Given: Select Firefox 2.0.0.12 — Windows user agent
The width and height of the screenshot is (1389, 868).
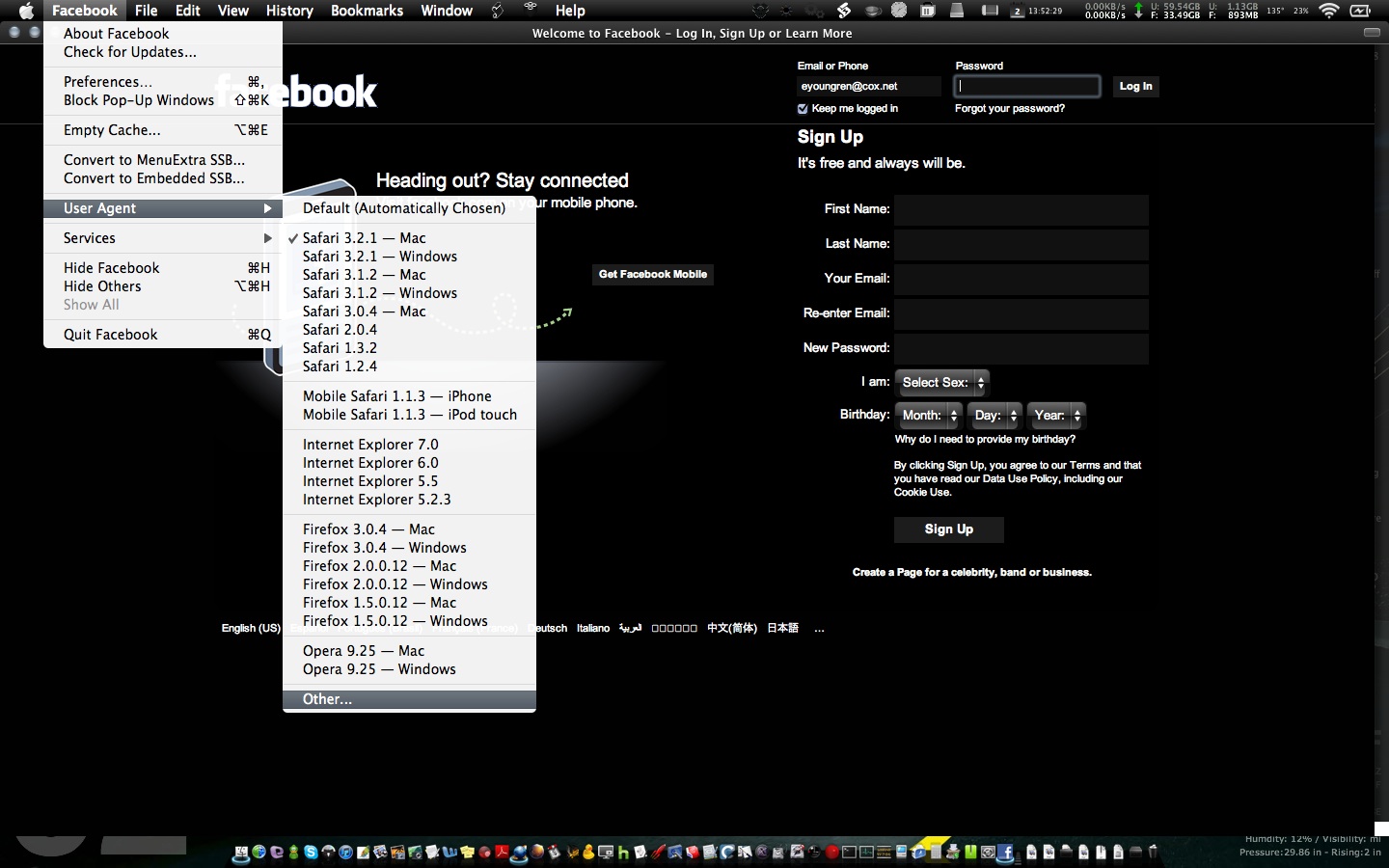Looking at the screenshot, I should (x=409, y=584).
